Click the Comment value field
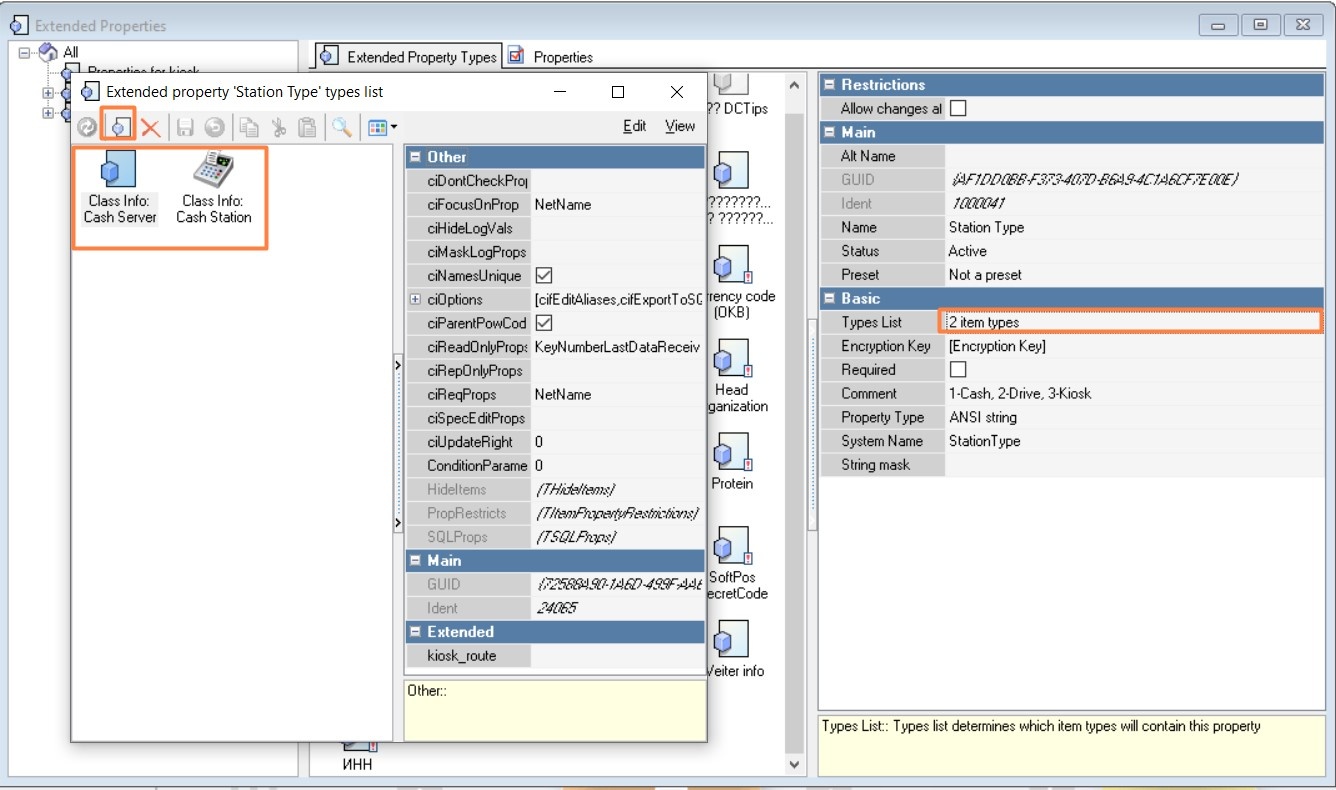This screenshot has width=1336, height=790. pyautogui.click(x=1133, y=393)
